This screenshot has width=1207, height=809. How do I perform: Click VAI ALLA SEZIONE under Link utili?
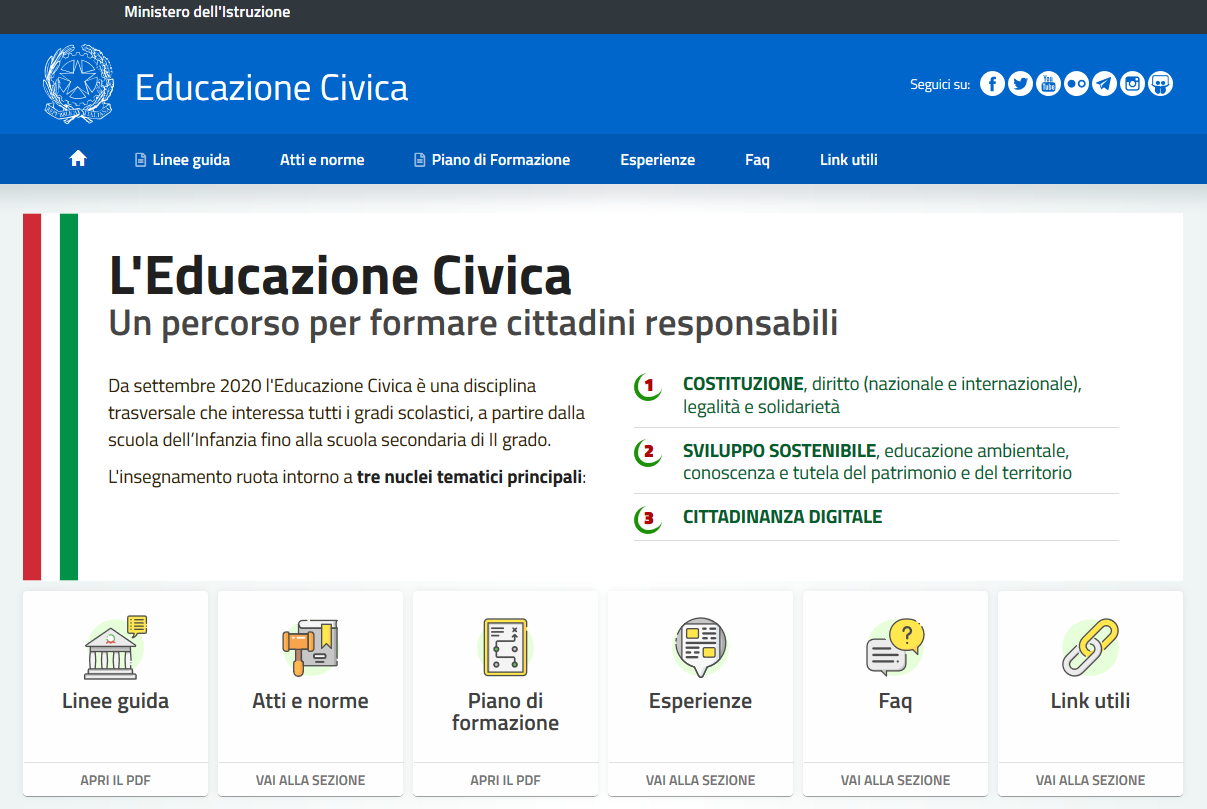point(1090,780)
